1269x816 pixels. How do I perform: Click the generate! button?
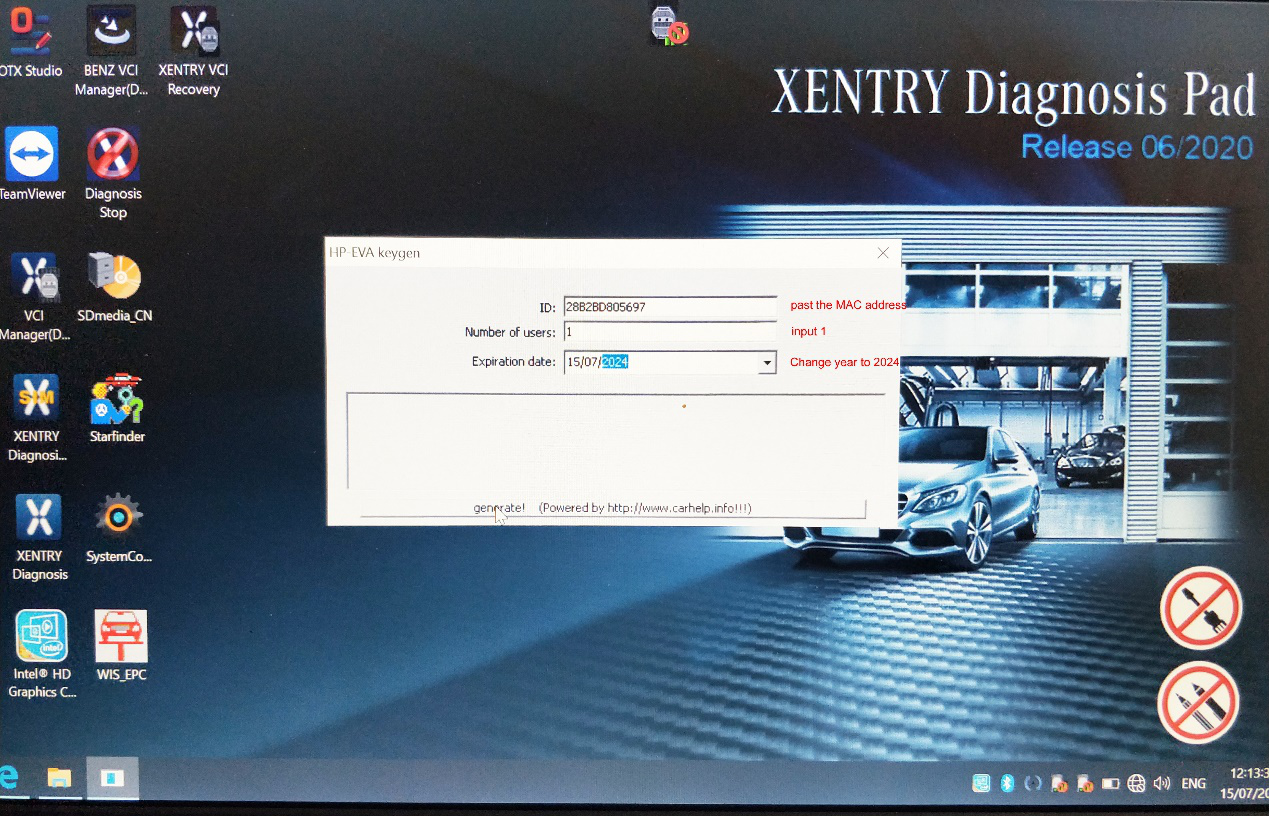[x=612, y=509]
